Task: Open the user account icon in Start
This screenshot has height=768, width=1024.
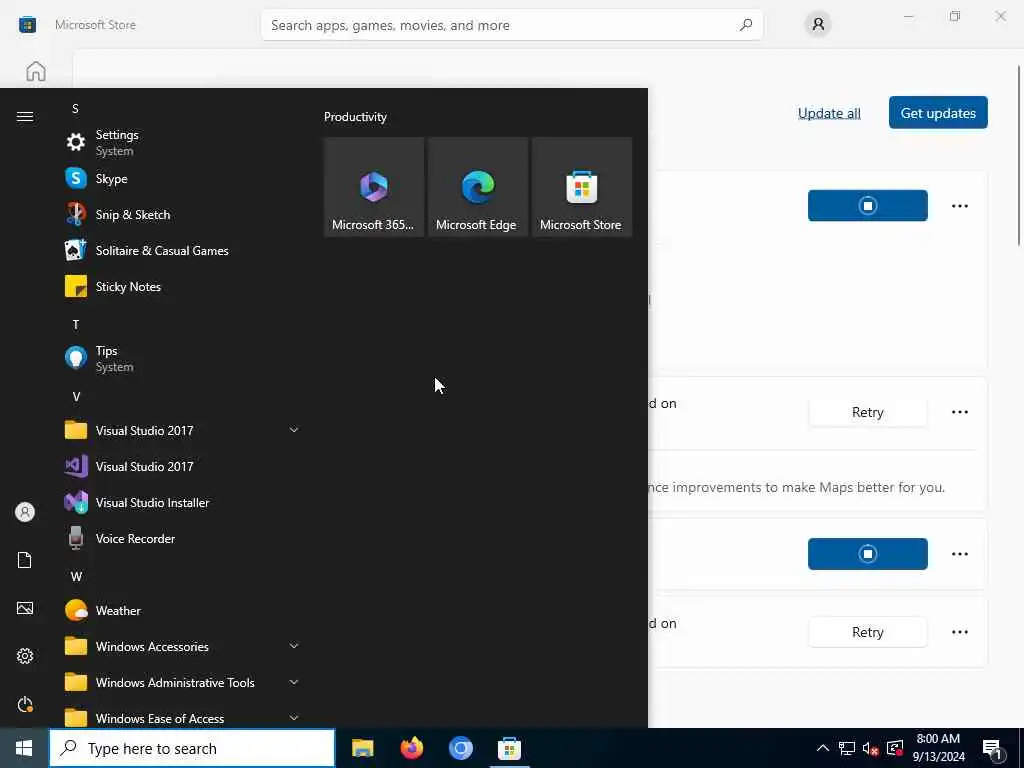Action: (25, 512)
